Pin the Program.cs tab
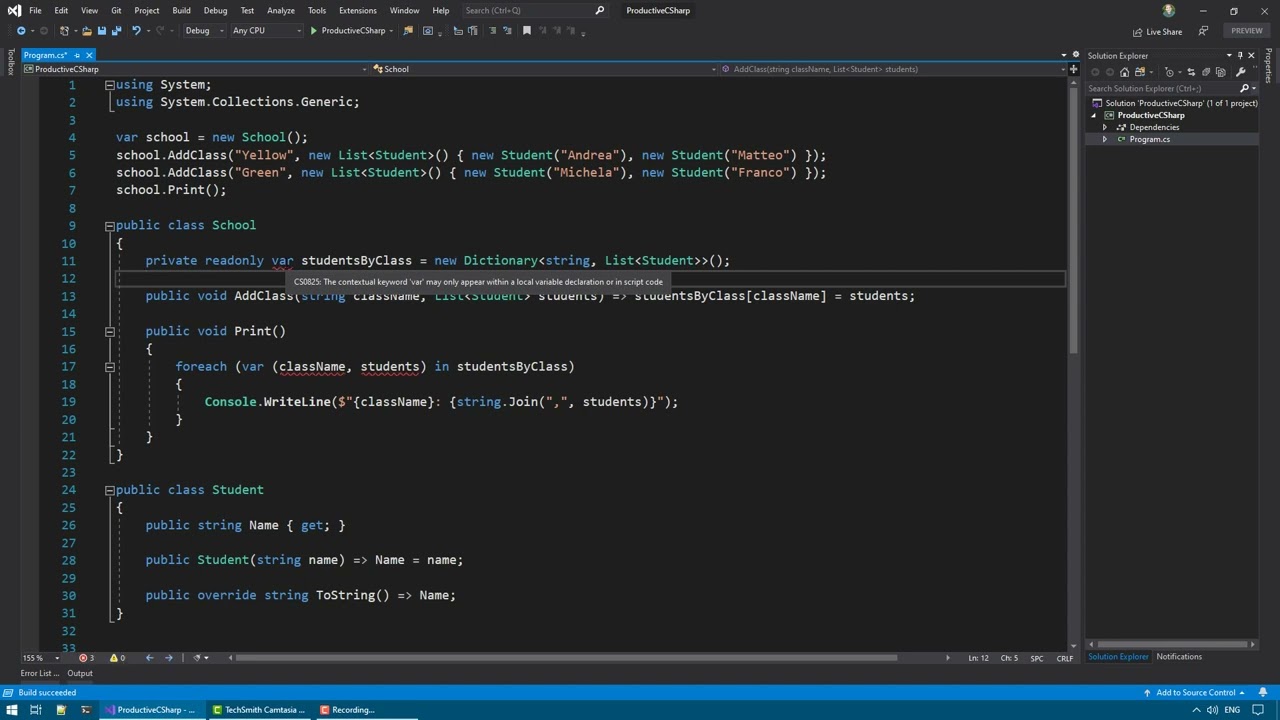The height and width of the screenshot is (720, 1280). coord(77,56)
